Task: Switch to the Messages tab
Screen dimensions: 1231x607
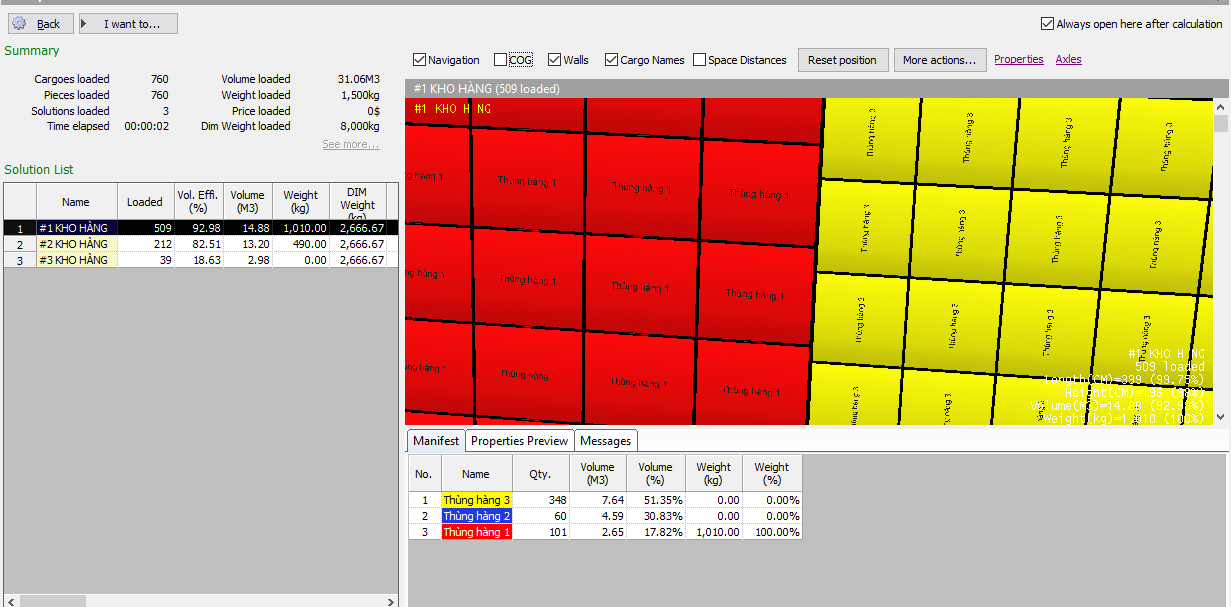Action: 605,441
